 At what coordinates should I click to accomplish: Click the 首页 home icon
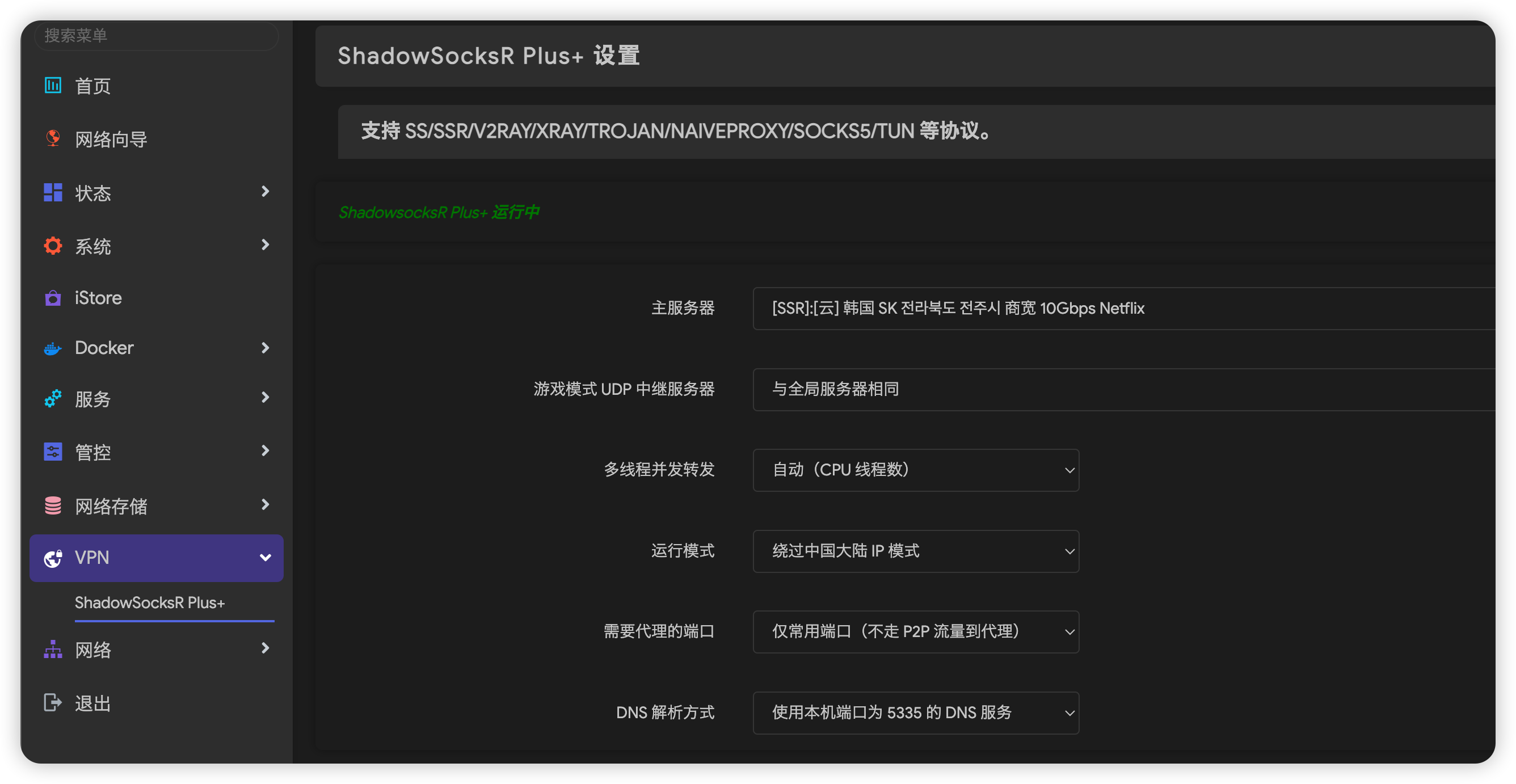click(x=53, y=86)
